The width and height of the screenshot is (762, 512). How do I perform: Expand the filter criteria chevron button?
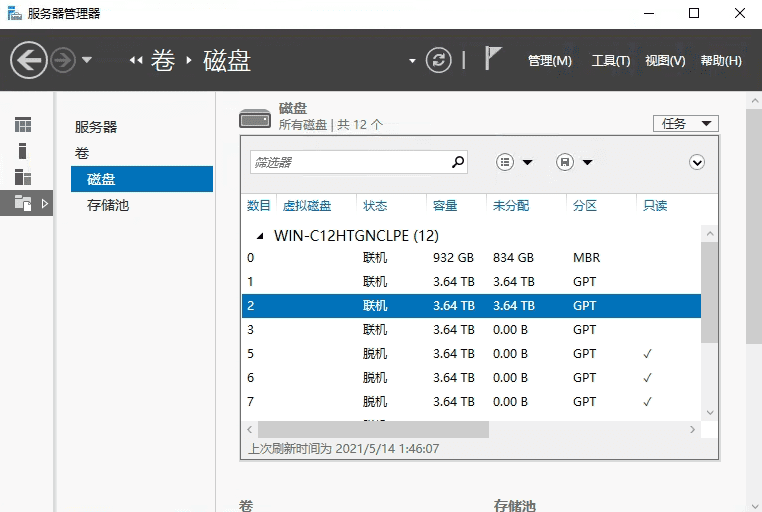pyautogui.click(x=697, y=162)
